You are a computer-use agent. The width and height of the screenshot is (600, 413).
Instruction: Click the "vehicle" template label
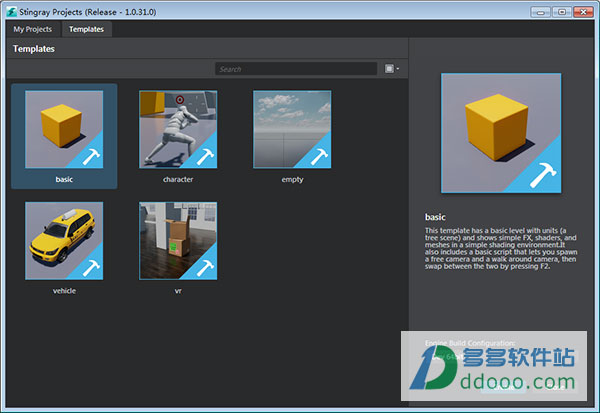pyautogui.click(x=64, y=291)
